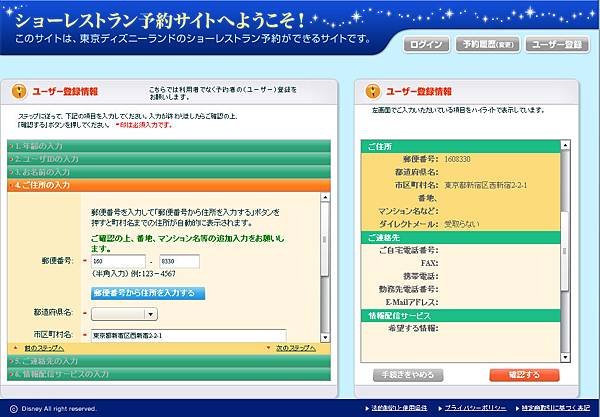
Task: Click postal code value 1608330 in summary
Action: (x=457, y=159)
